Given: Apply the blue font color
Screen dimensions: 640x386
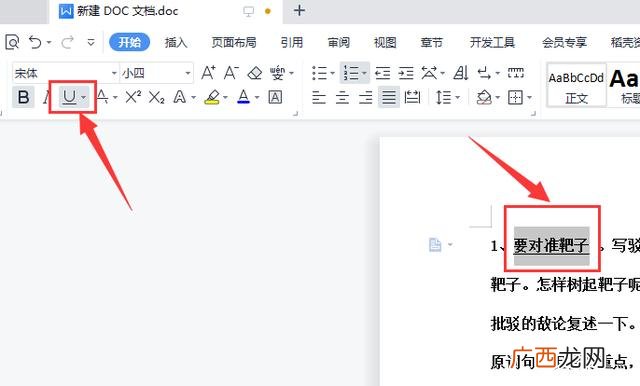Looking at the screenshot, I should (243, 97).
